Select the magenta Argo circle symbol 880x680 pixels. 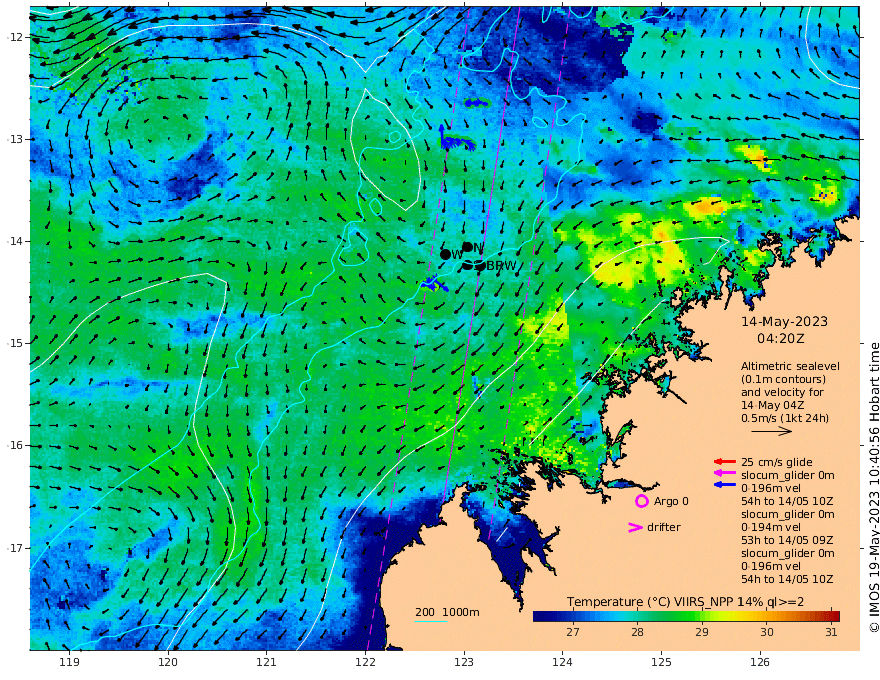[x=641, y=501]
